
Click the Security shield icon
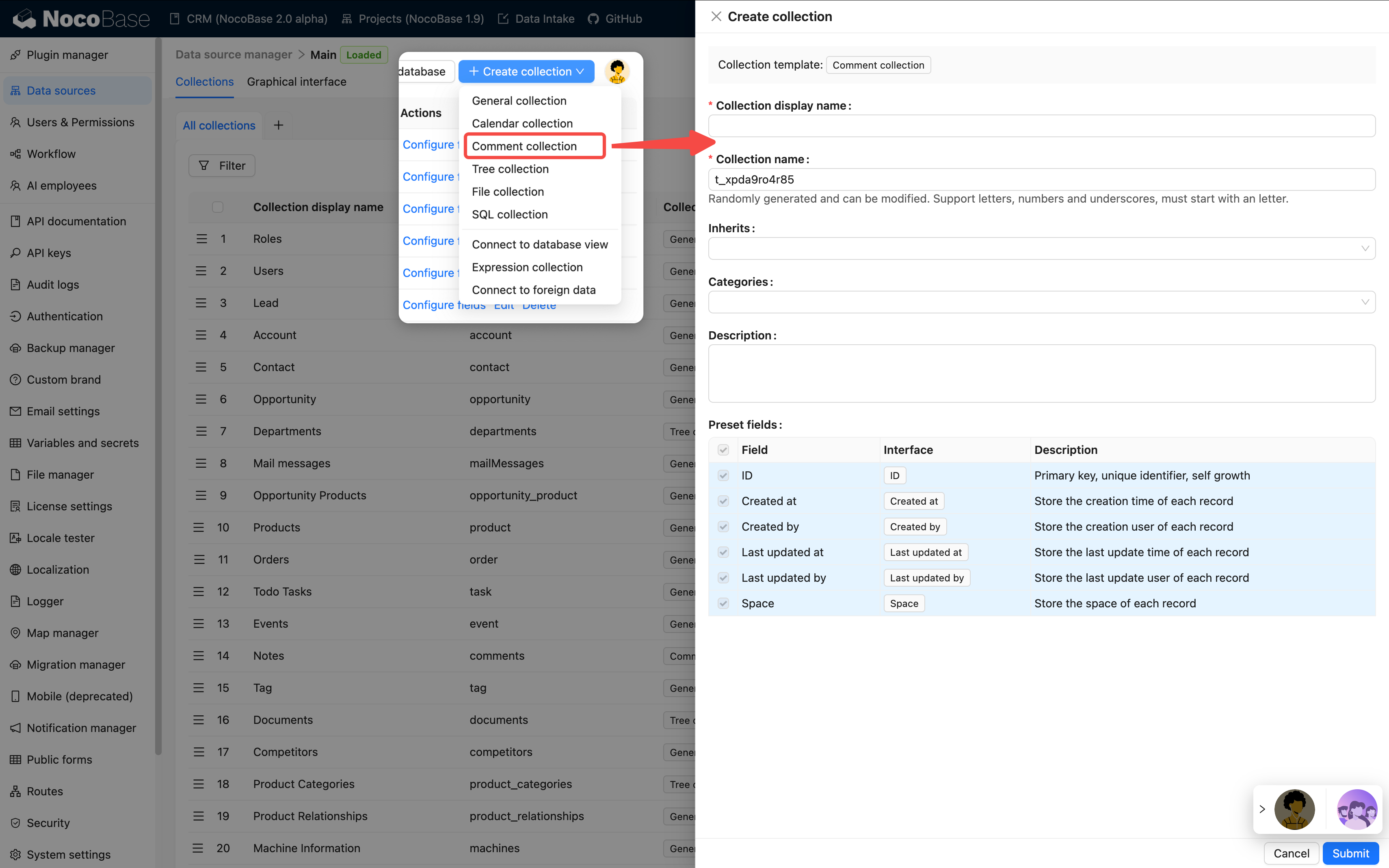click(x=15, y=823)
